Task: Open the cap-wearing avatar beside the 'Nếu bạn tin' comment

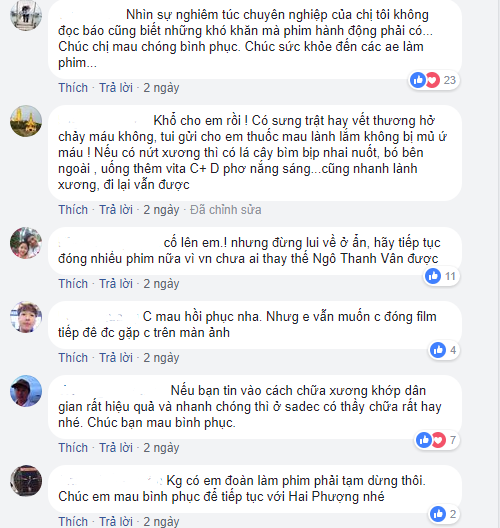Action: click(x=26, y=391)
